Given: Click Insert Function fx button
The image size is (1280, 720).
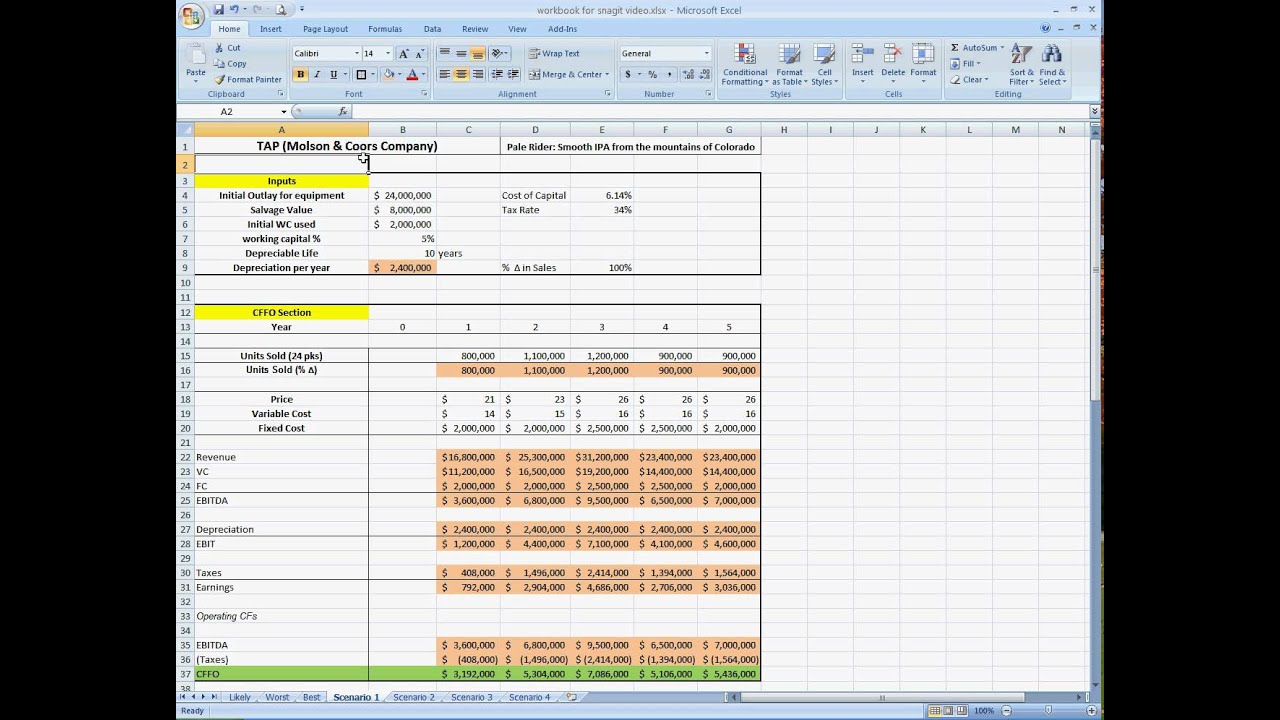Looking at the screenshot, I should click(342, 112).
